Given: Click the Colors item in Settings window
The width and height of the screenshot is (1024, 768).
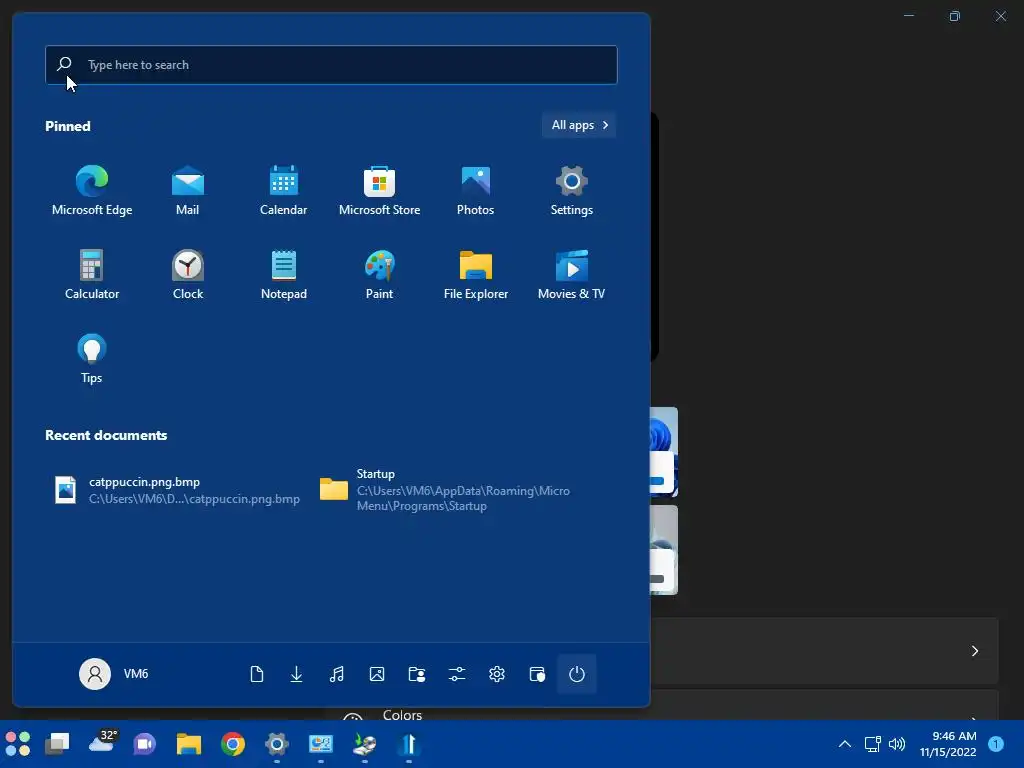Looking at the screenshot, I should (x=402, y=714).
